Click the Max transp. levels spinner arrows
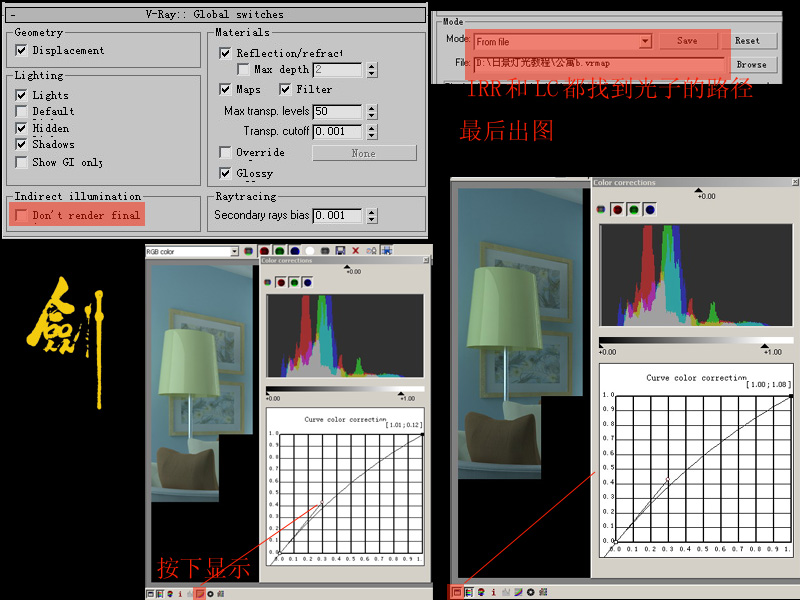This screenshot has width=800, height=600. (372, 111)
